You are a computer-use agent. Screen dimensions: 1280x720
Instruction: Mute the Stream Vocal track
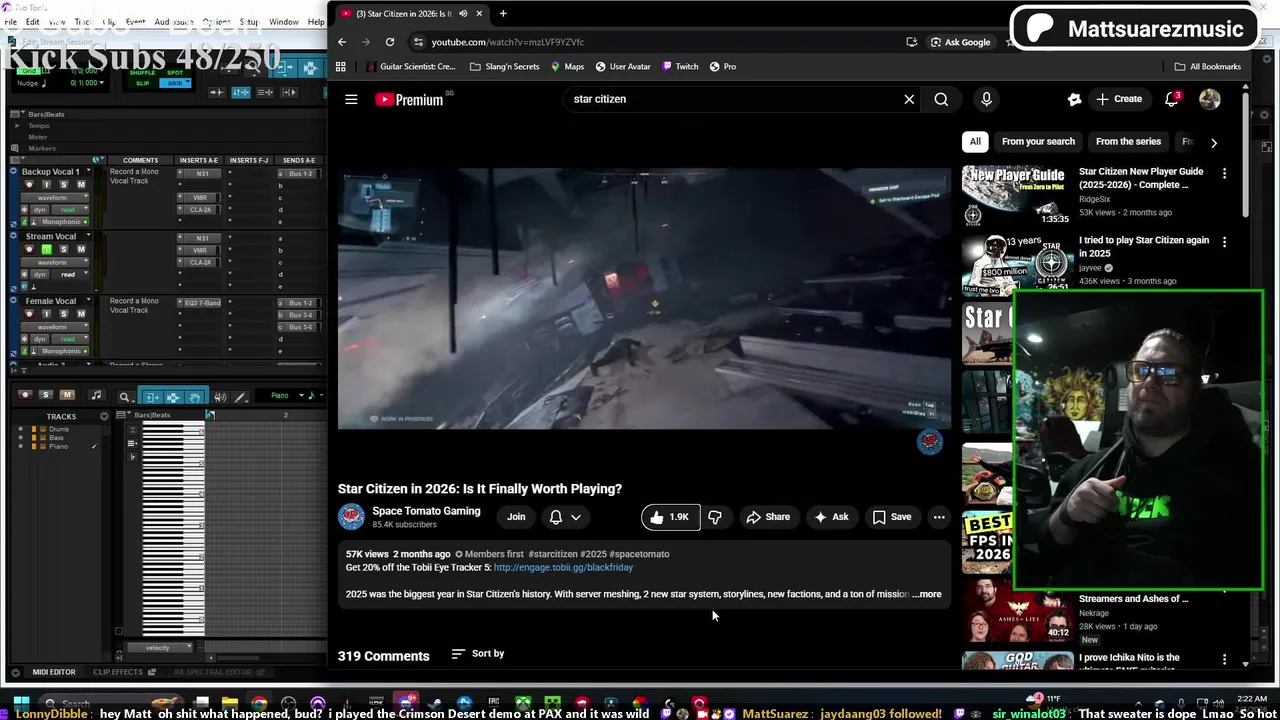click(x=81, y=249)
